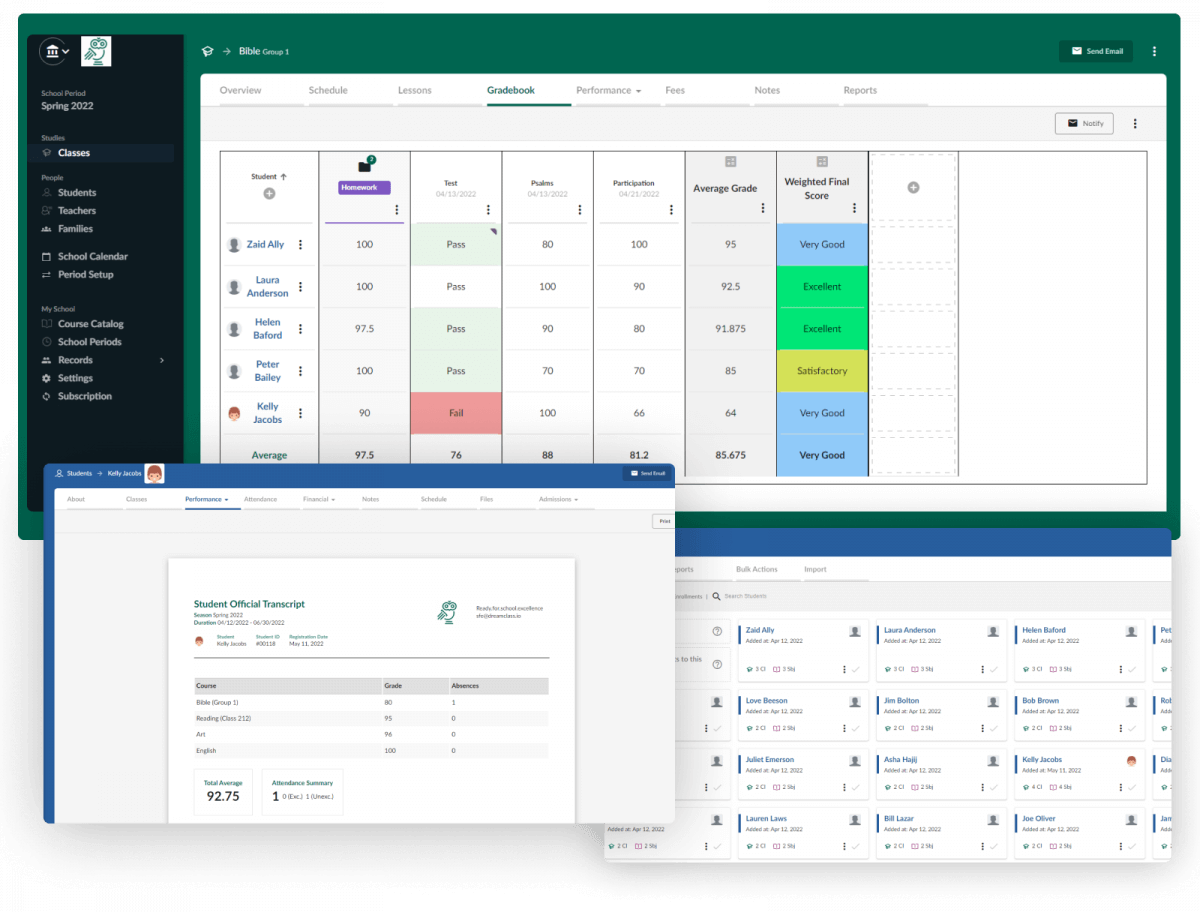Open the Attendance tab on Kelly Jacobs profile

[260, 499]
